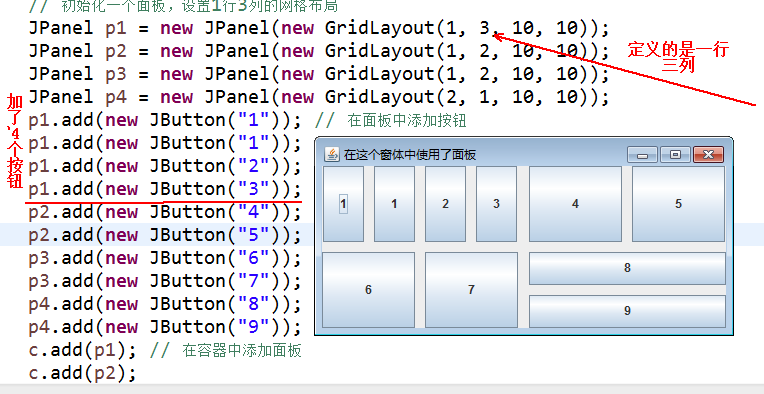Click the large button labeled 7

coord(471,290)
